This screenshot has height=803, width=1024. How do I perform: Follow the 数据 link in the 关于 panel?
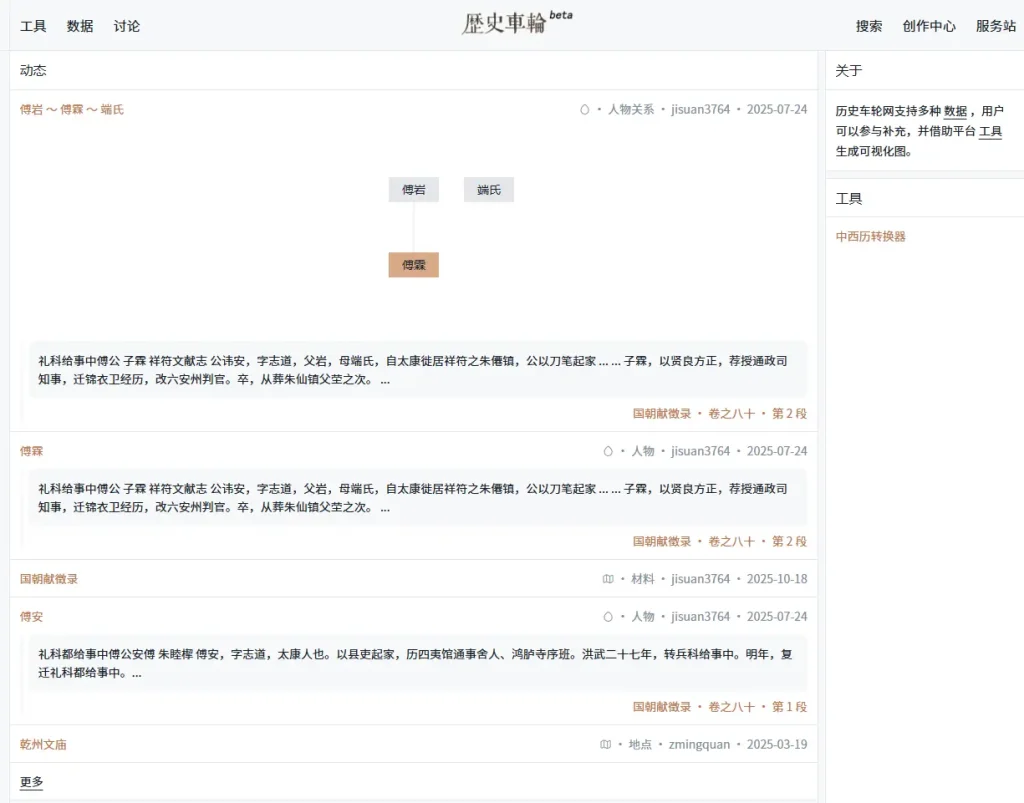pyautogui.click(x=955, y=112)
